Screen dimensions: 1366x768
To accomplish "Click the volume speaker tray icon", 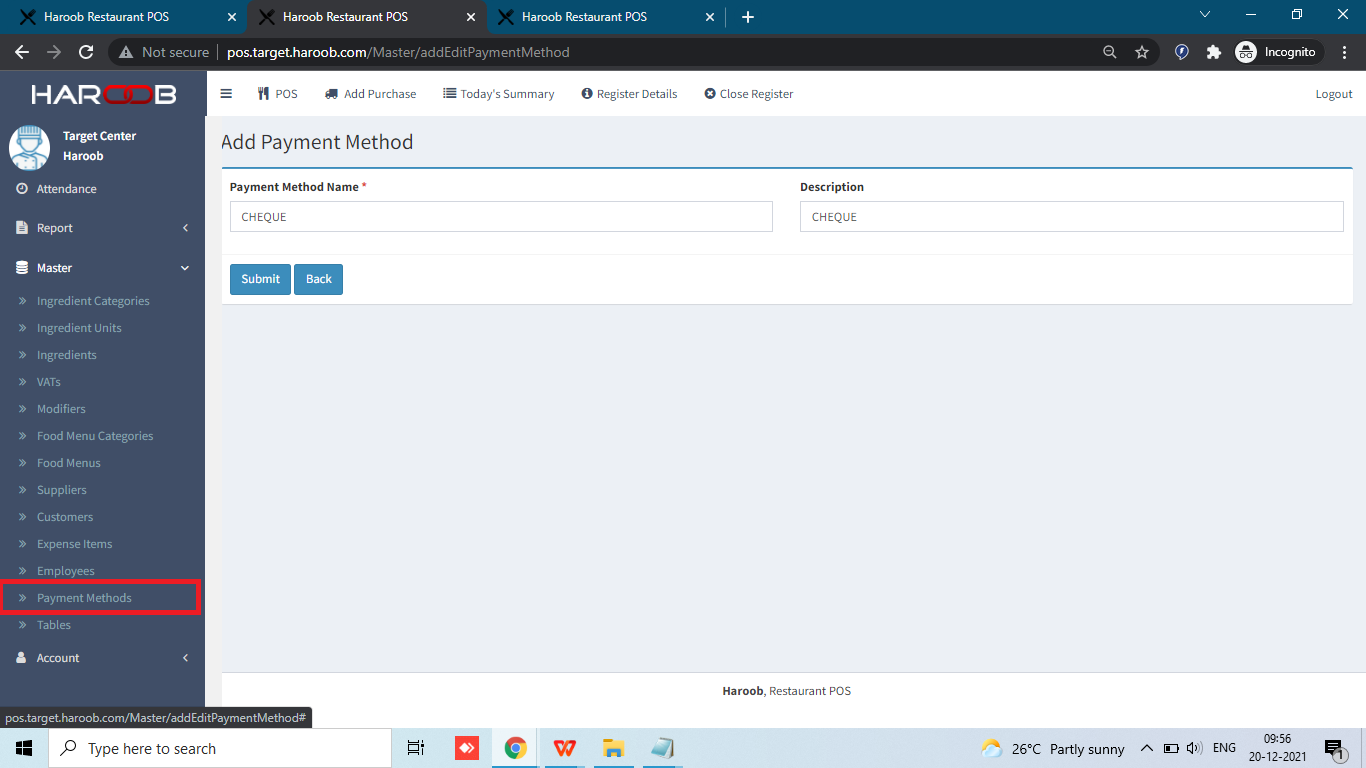I will pos(1193,748).
